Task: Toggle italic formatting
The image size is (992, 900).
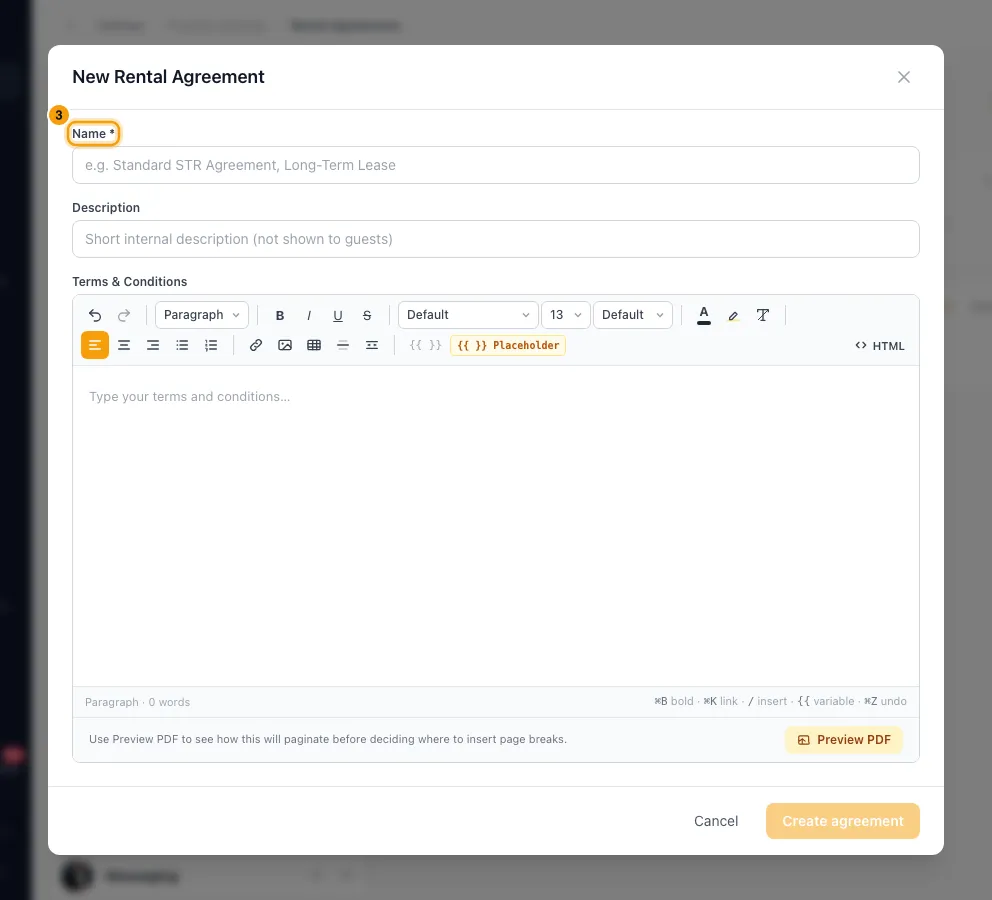Action: pyautogui.click(x=309, y=315)
